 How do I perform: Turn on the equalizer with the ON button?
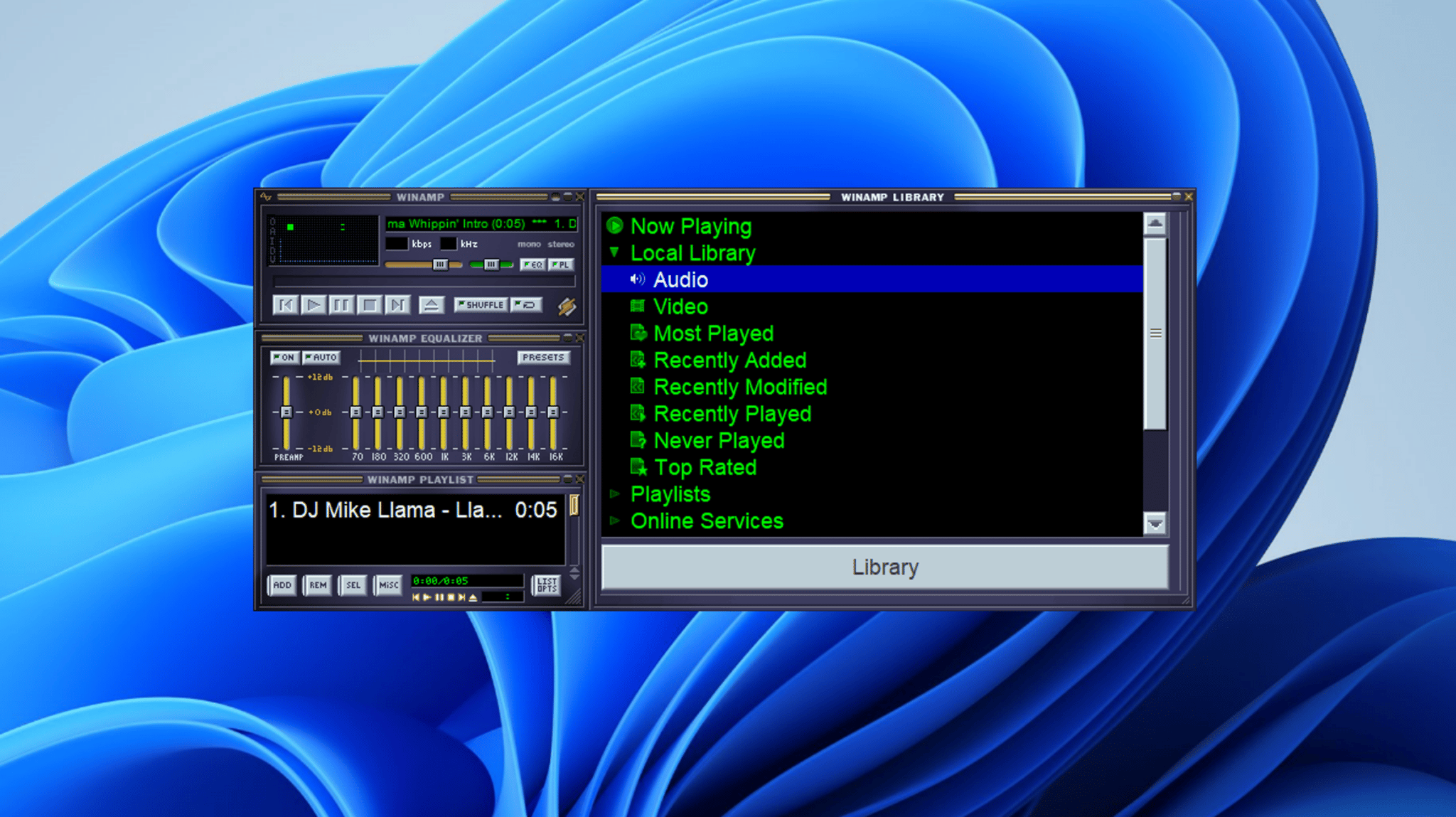(x=284, y=357)
